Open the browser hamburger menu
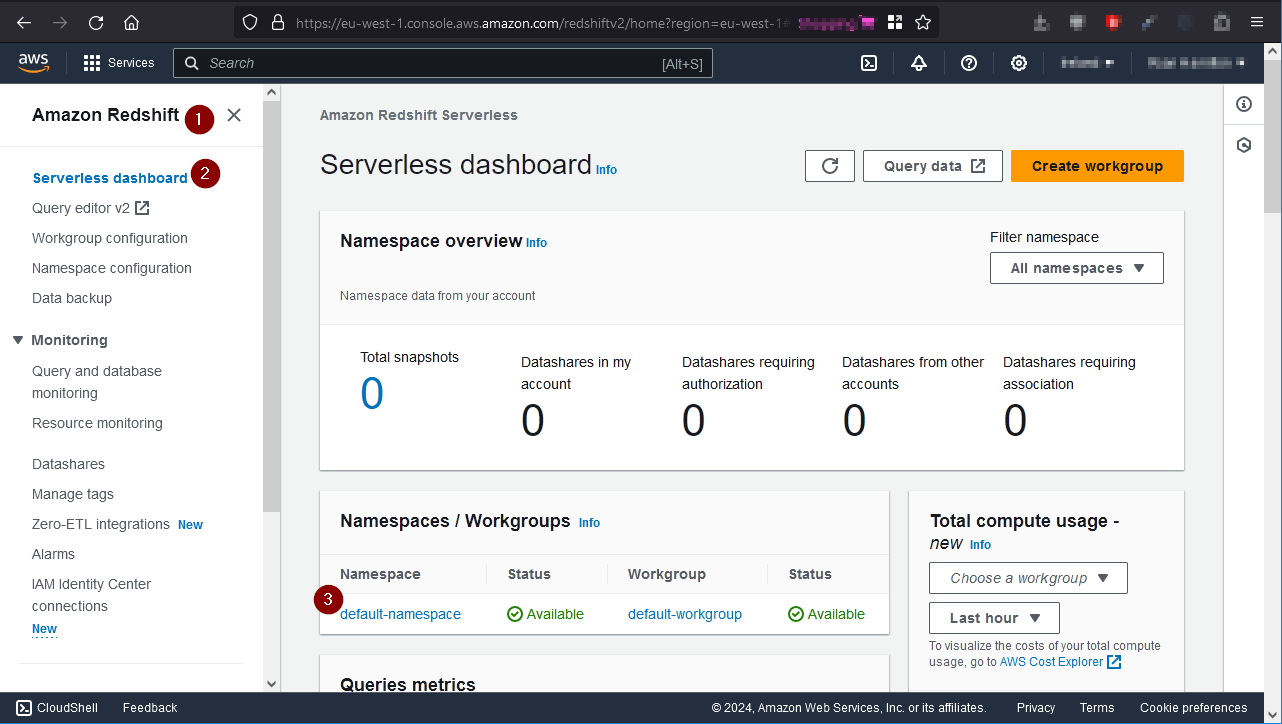Screen dimensions: 1282x724 point(1257,22)
